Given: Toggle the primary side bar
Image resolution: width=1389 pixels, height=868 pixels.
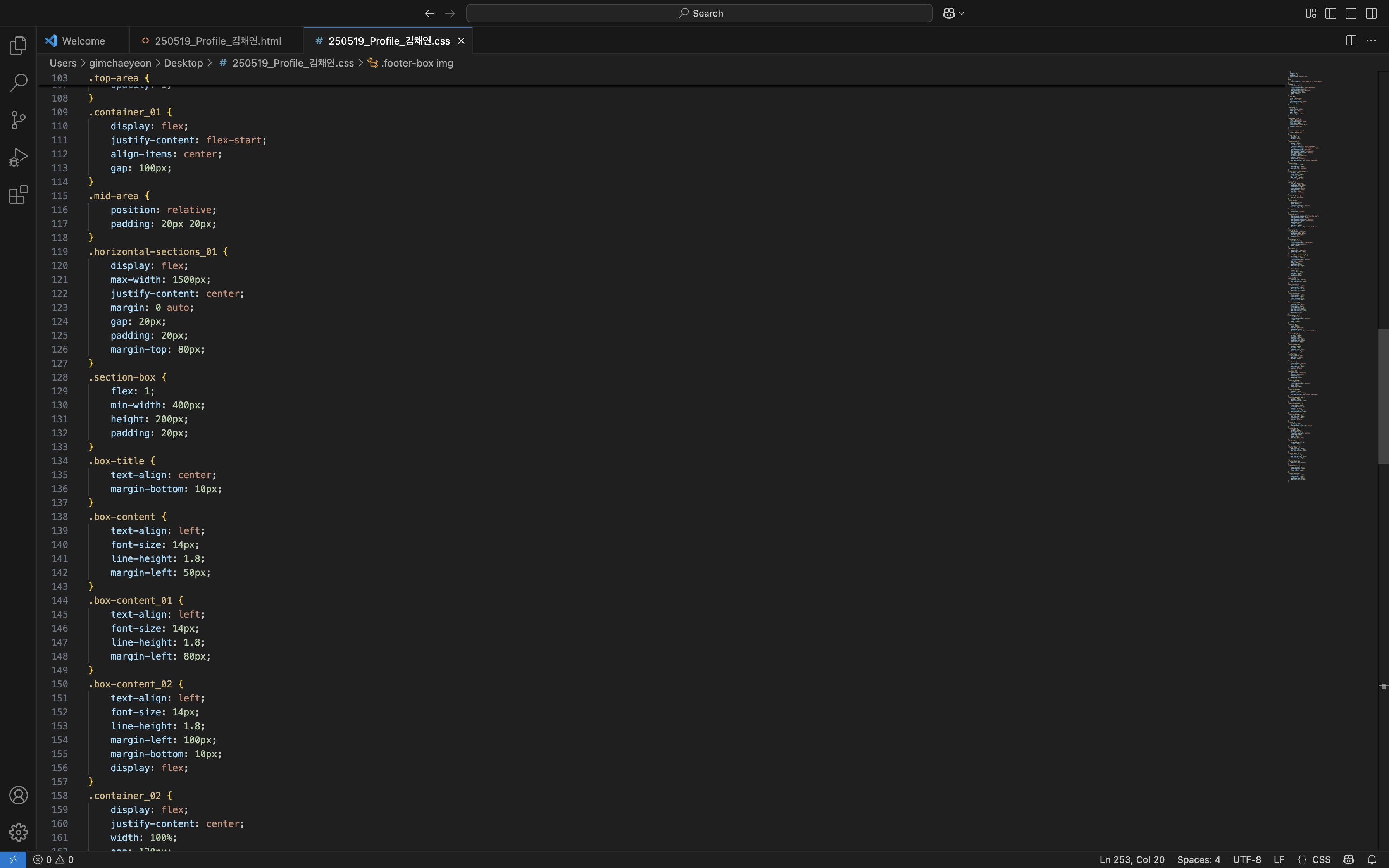Looking at the screenshot, I should point(1330,13).
